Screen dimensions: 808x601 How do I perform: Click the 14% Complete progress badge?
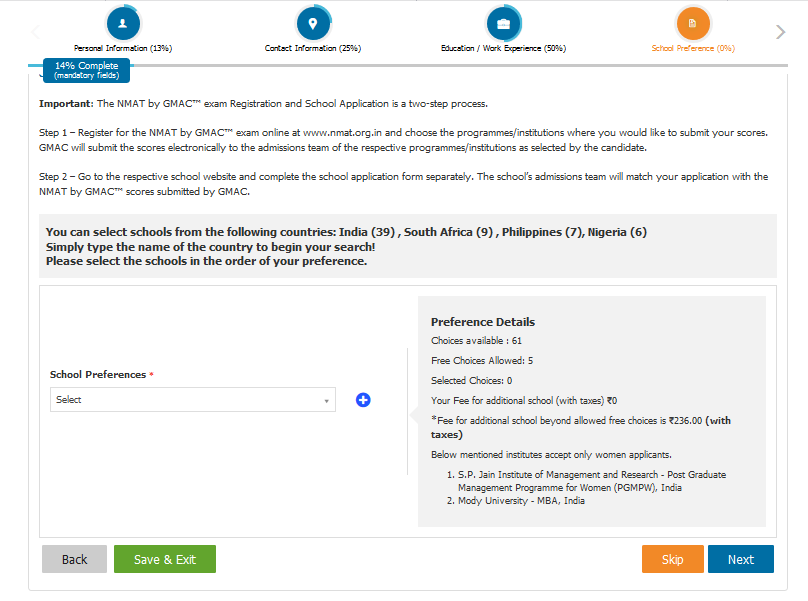point(85,70)
